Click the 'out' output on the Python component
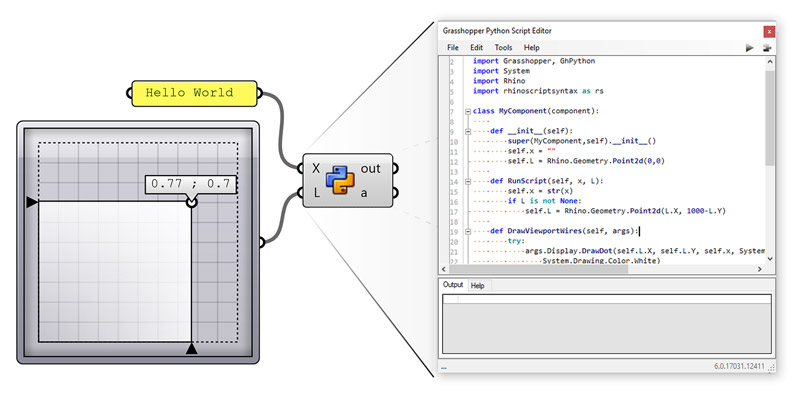This screenshot has height=400, width=800. coord(371,168)
